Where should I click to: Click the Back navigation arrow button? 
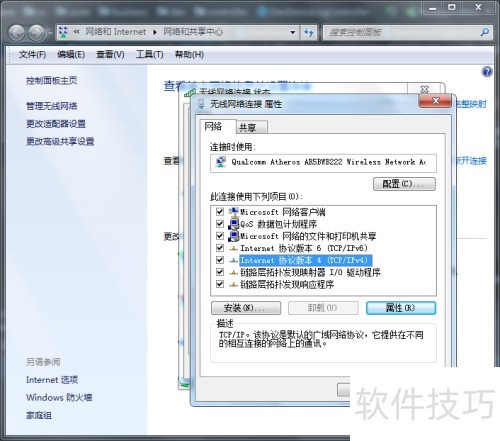tap(16, 33)
